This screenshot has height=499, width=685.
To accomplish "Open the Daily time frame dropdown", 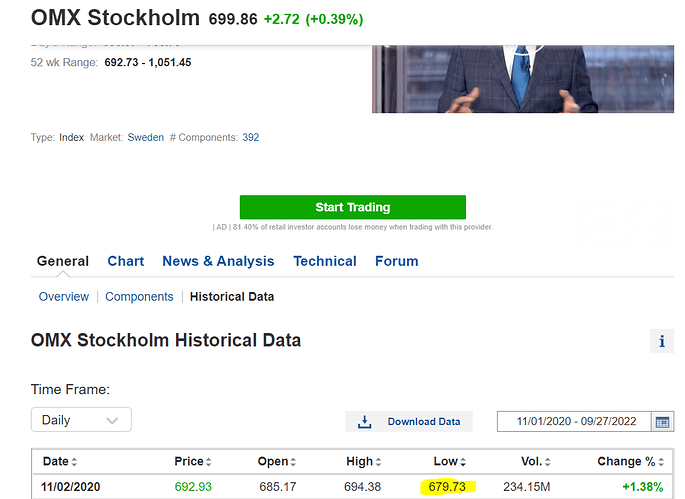I will coord(81,420).
